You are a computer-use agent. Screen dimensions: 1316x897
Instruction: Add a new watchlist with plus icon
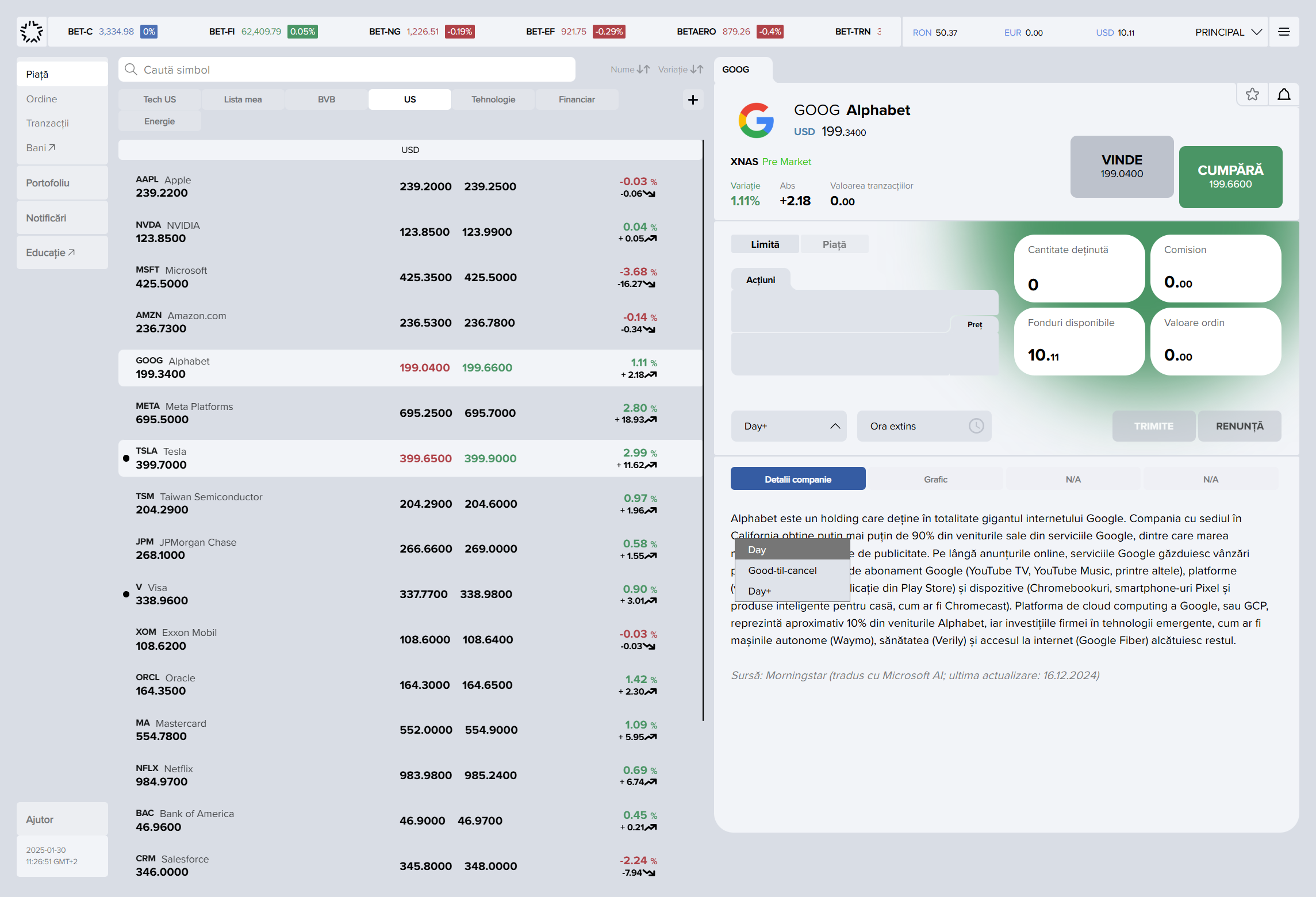pos(693,99)
